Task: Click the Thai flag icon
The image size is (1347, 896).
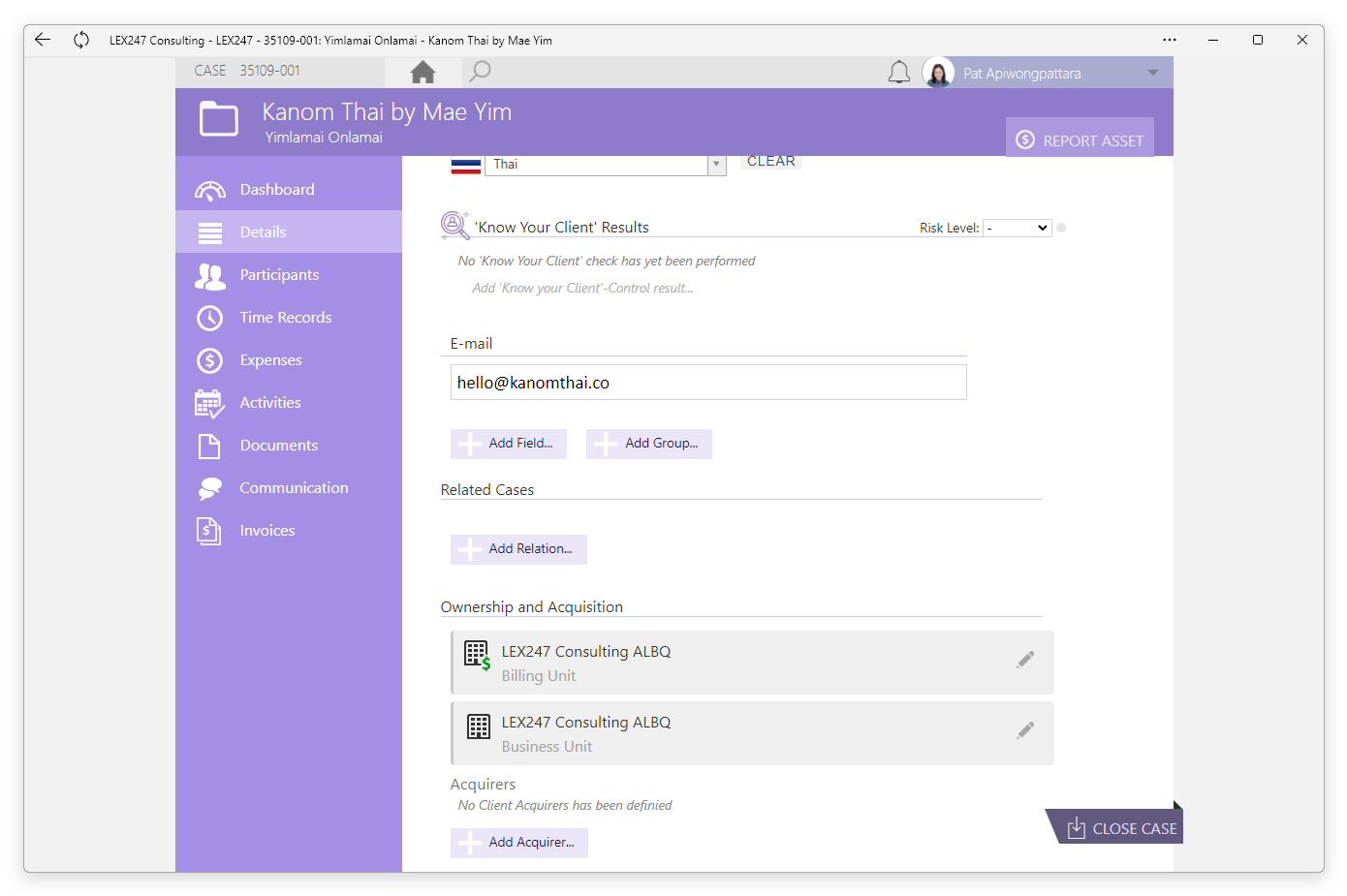Action: [466, 166]
